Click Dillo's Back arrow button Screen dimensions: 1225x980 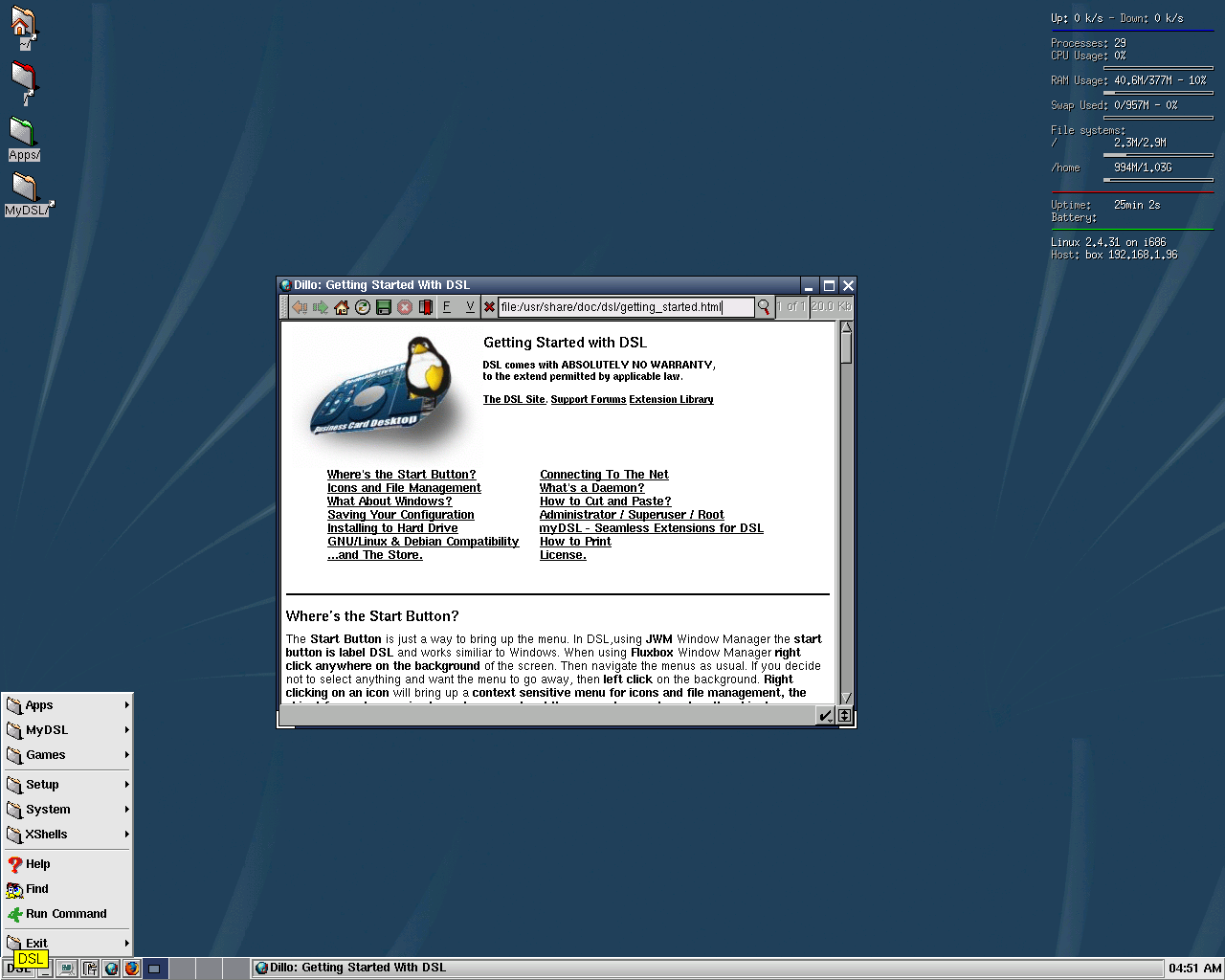click(x=300, y=307)
